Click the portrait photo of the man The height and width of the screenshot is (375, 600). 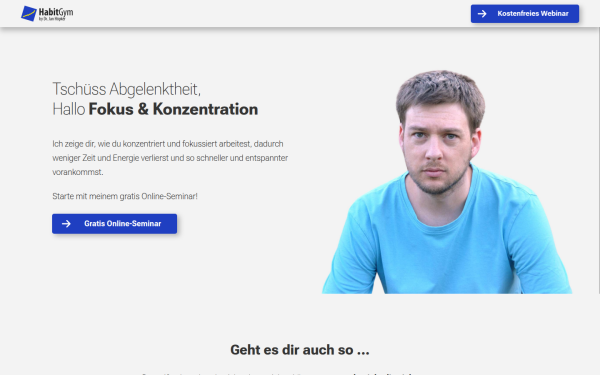pyautogui.click(x=447, y=182)
